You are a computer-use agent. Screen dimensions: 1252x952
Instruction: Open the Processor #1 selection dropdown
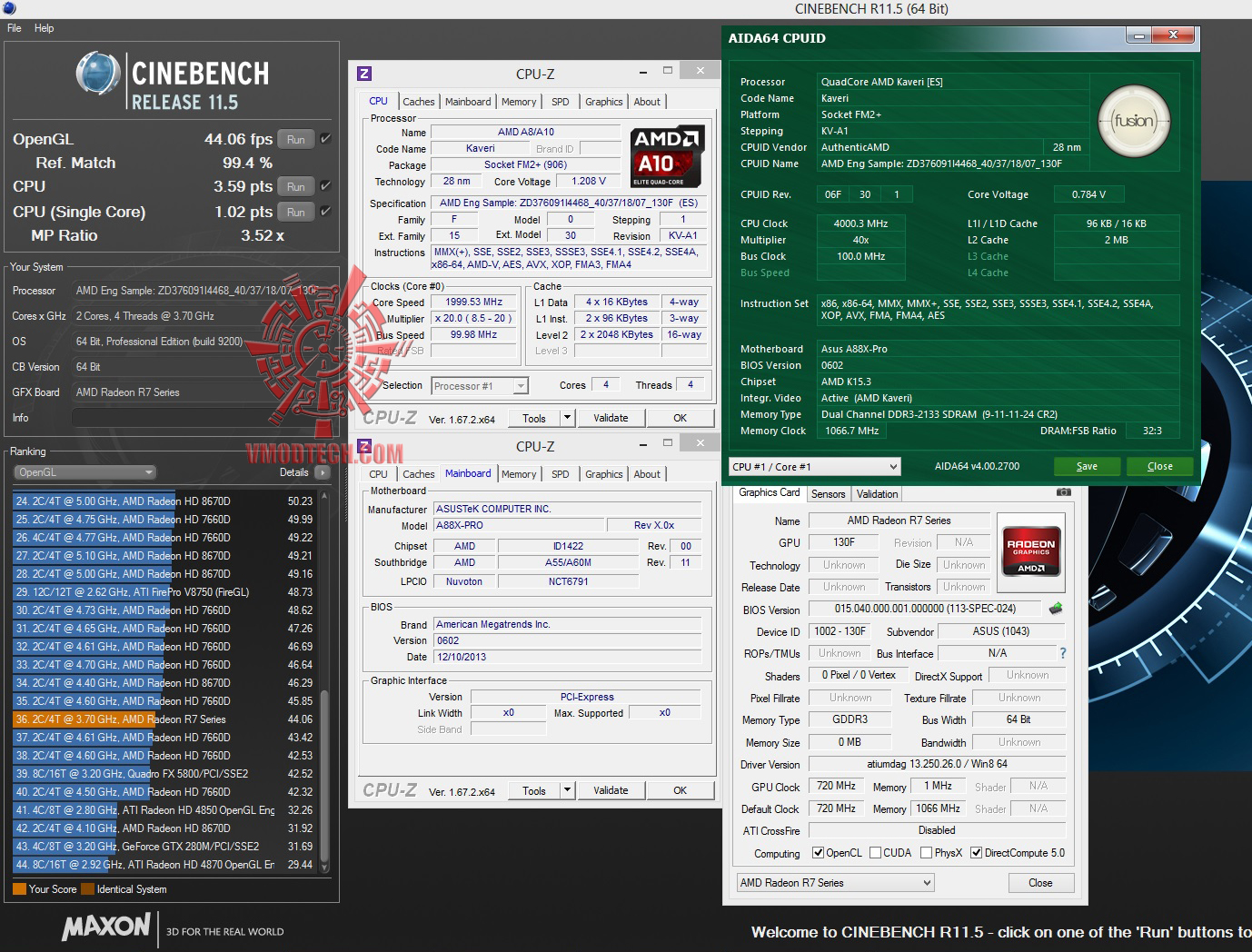480,386
